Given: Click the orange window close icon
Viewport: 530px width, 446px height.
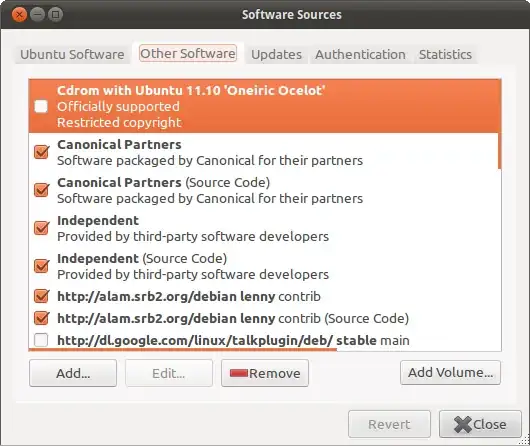Looking at the screenshot, I should pyautogui.click(x=19, y=15).
